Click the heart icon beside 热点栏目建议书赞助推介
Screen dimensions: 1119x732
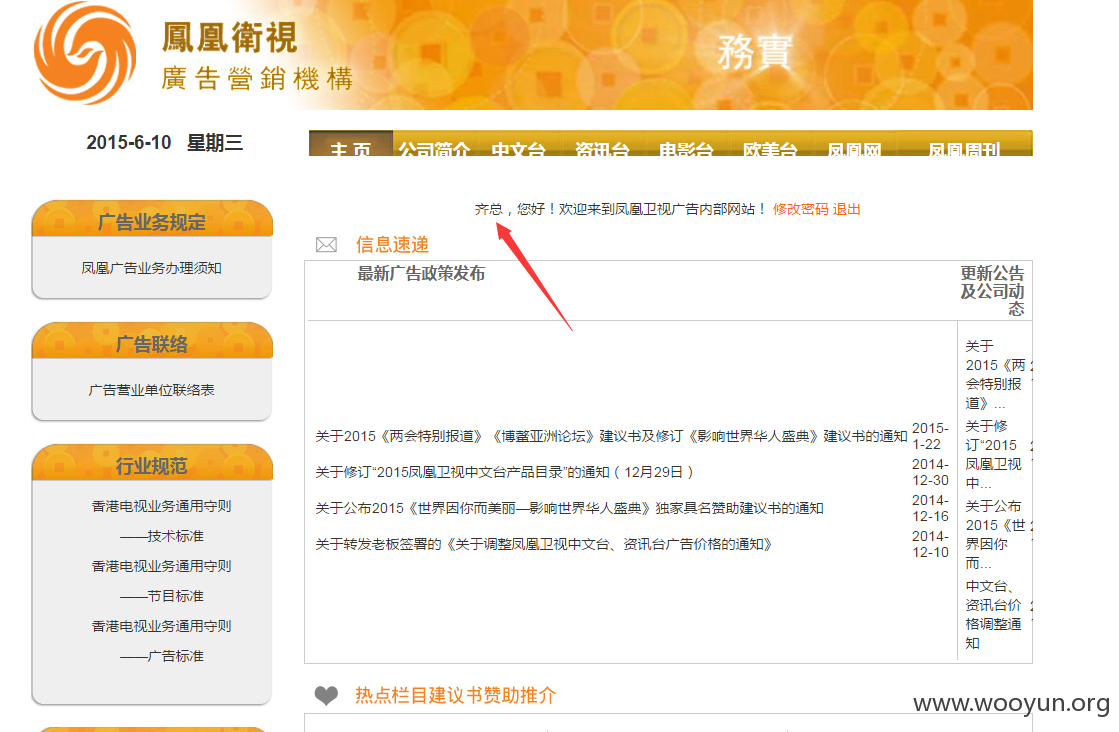[x=326, y=695]
